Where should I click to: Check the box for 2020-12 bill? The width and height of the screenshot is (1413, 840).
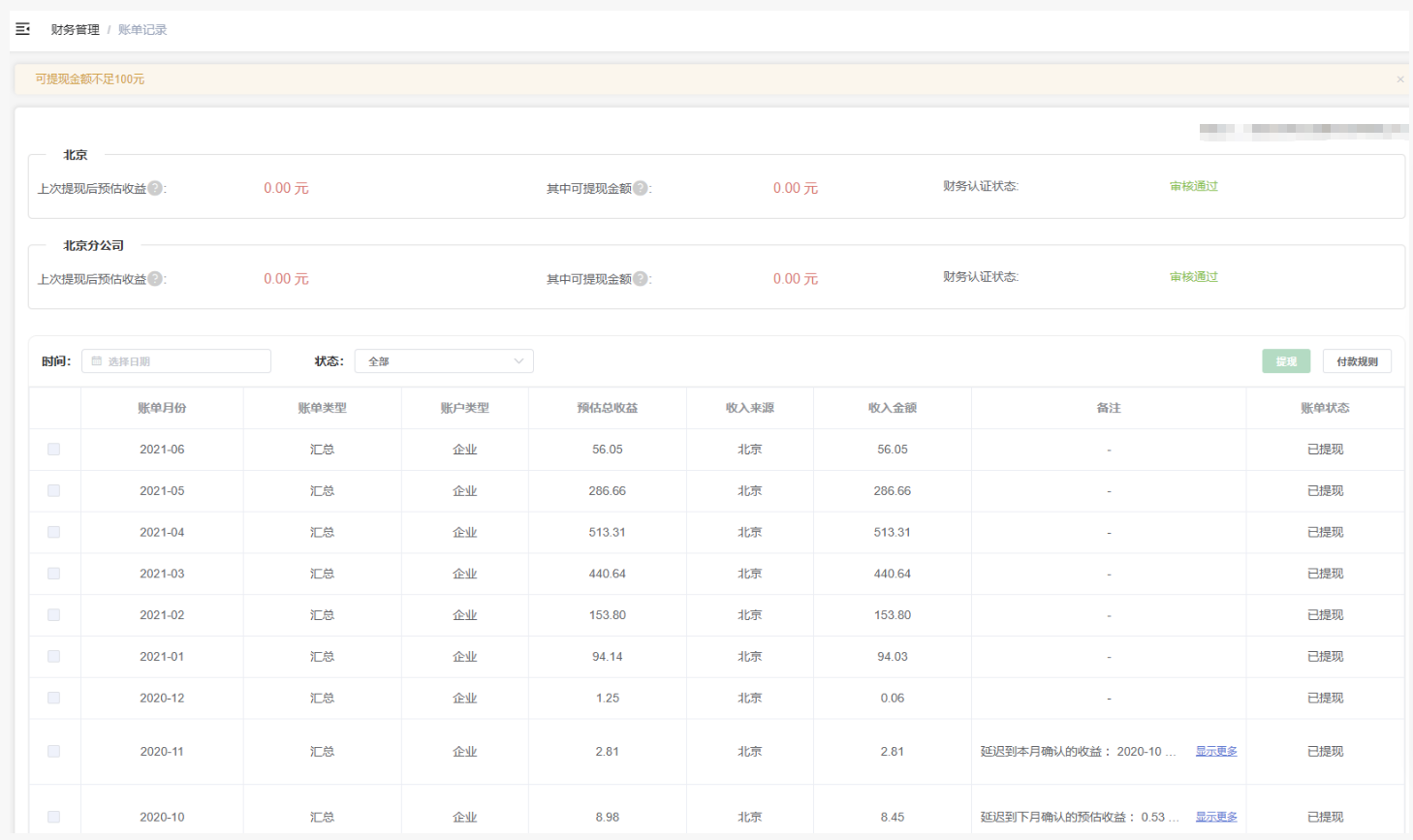pyautogui.click(x=54, y=698)
